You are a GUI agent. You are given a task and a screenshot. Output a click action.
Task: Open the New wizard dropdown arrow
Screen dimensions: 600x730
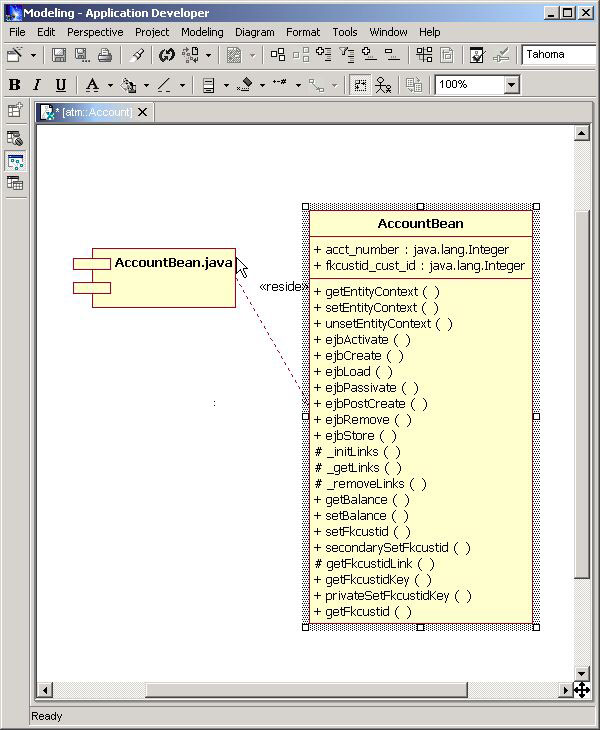click(x=34, y=55)
